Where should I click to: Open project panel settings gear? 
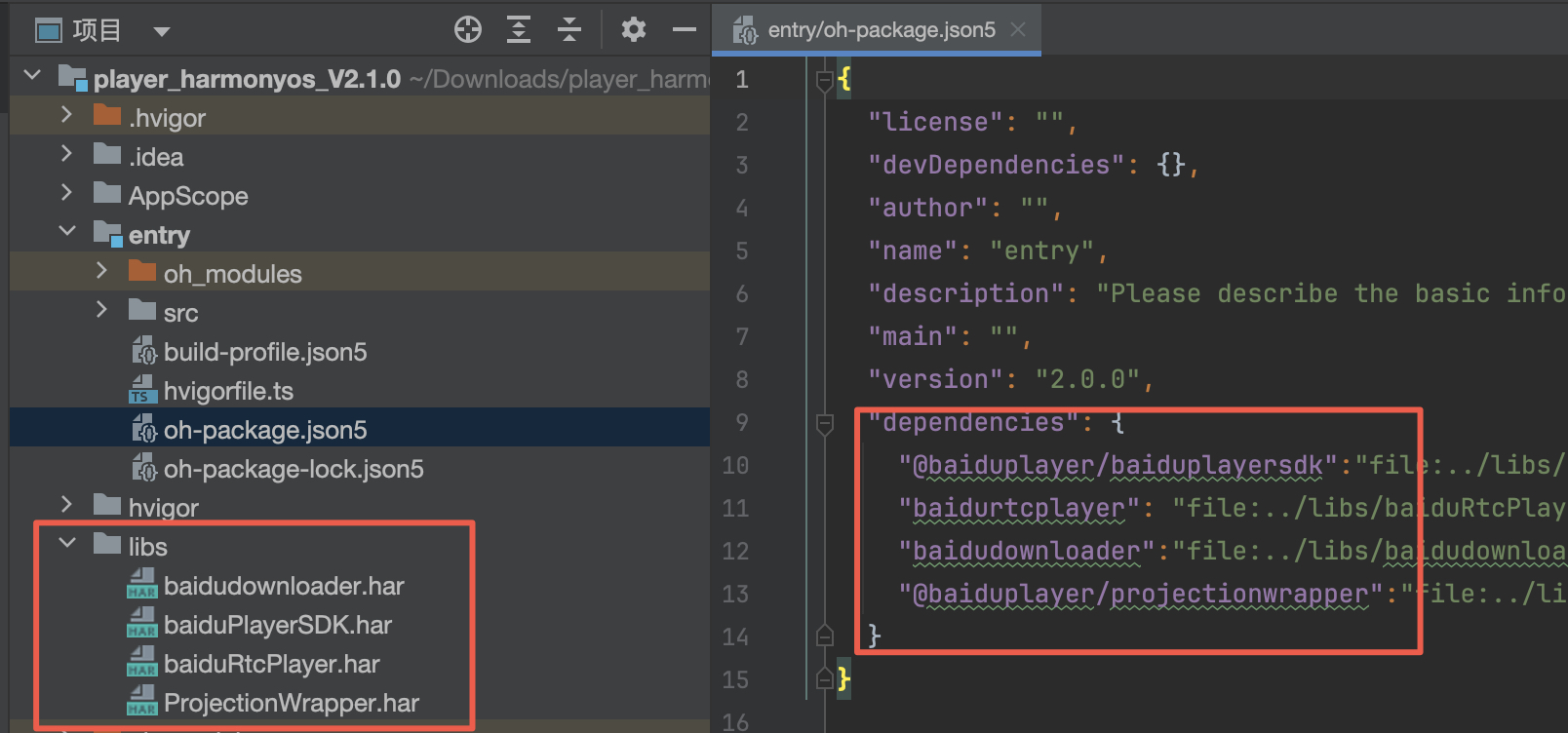click(x=634, y=30)
